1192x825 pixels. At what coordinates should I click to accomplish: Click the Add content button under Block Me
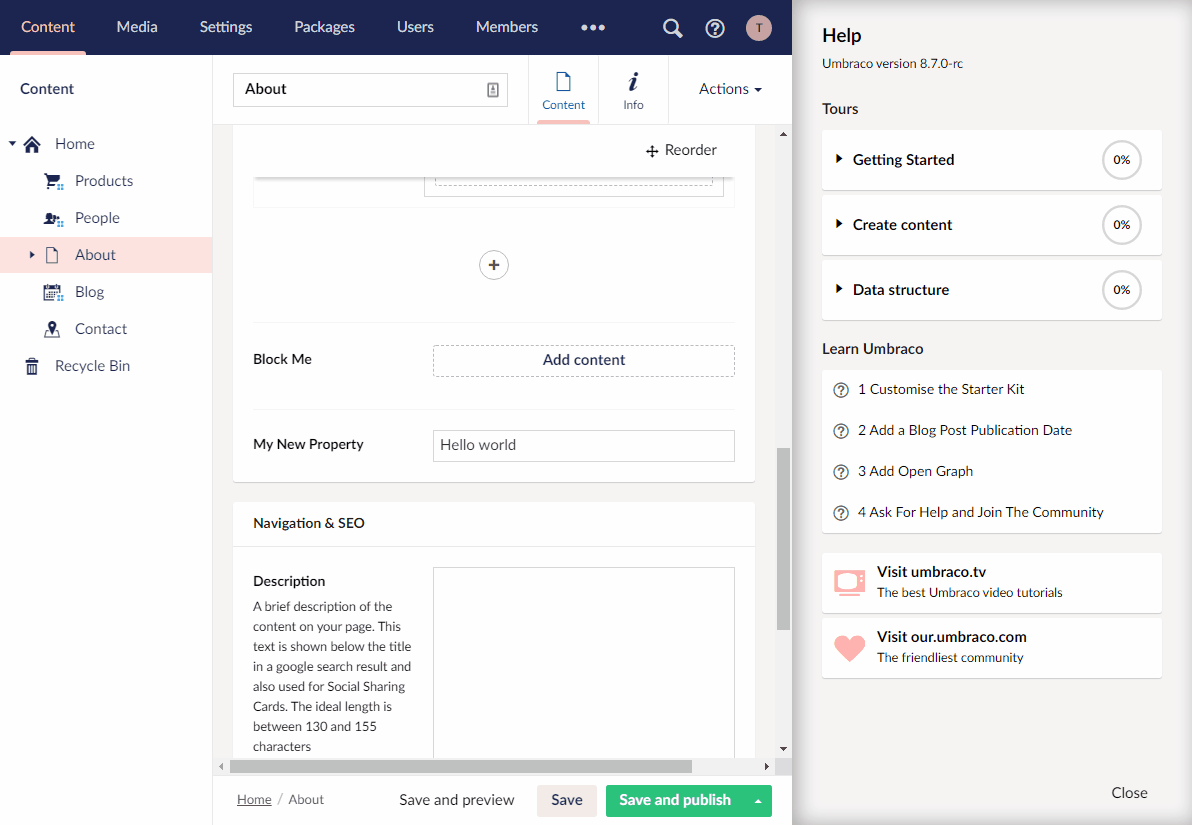click(x=583, y=360)
